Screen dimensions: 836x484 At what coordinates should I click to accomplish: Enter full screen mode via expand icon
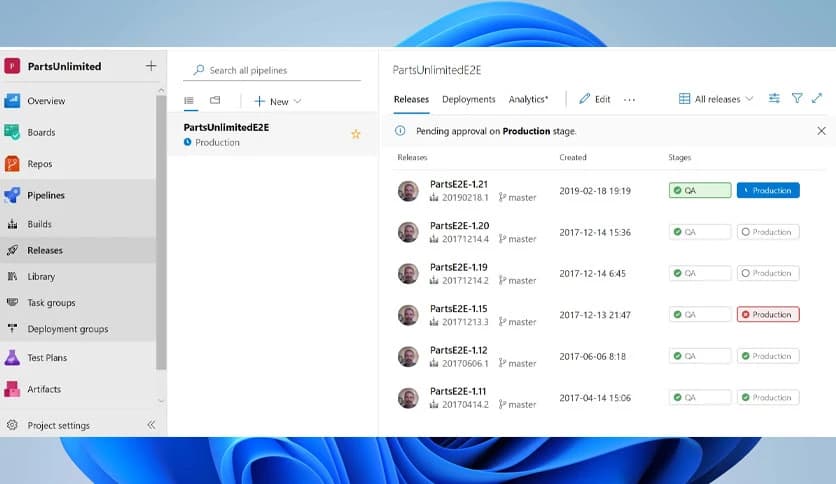click(x=817, y=98)
